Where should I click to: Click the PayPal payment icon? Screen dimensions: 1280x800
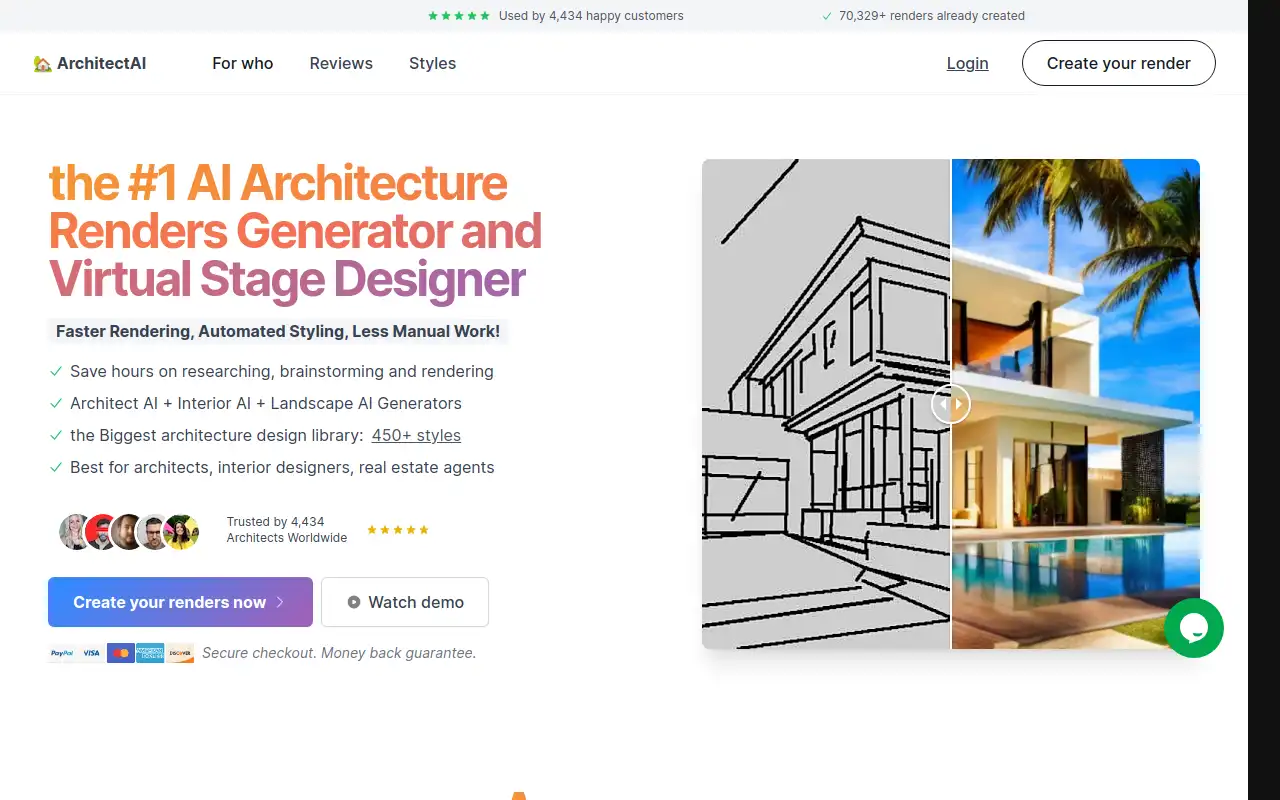(62, 653)
